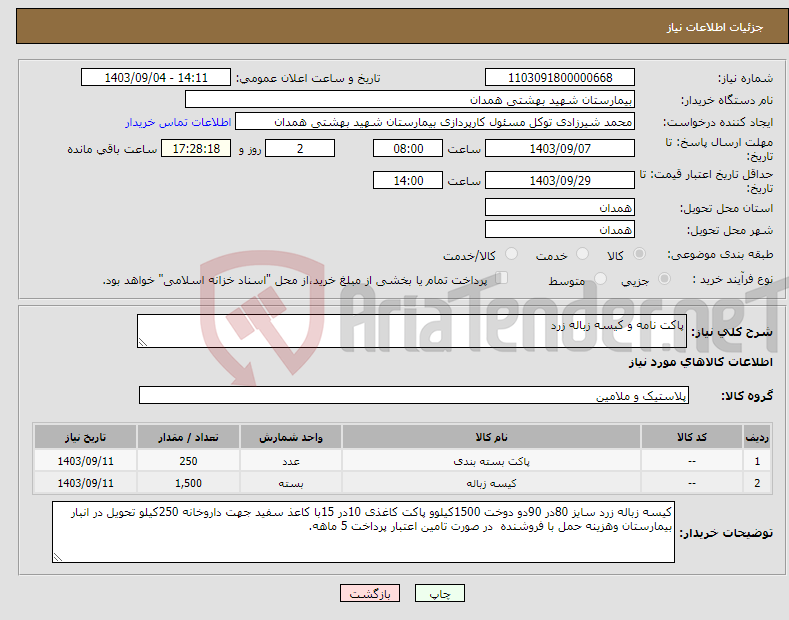Screen dimensions: 789x620
Task: Click the page title جزئیات اطلاعات نیاز
Action: coord(715,27)
